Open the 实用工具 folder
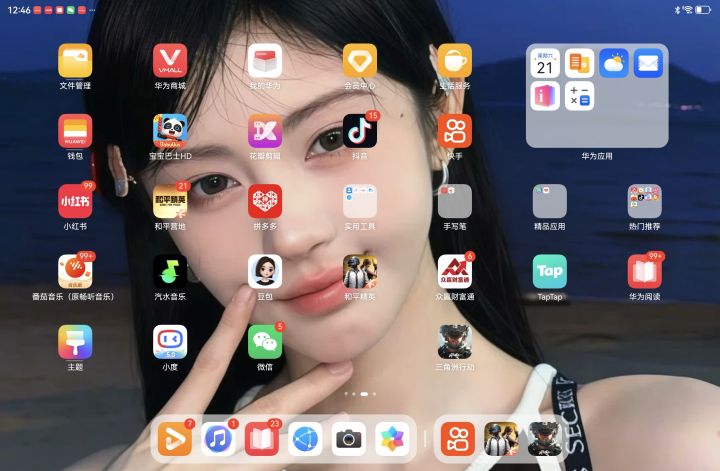The image size is (720, 471). (360, 201)
